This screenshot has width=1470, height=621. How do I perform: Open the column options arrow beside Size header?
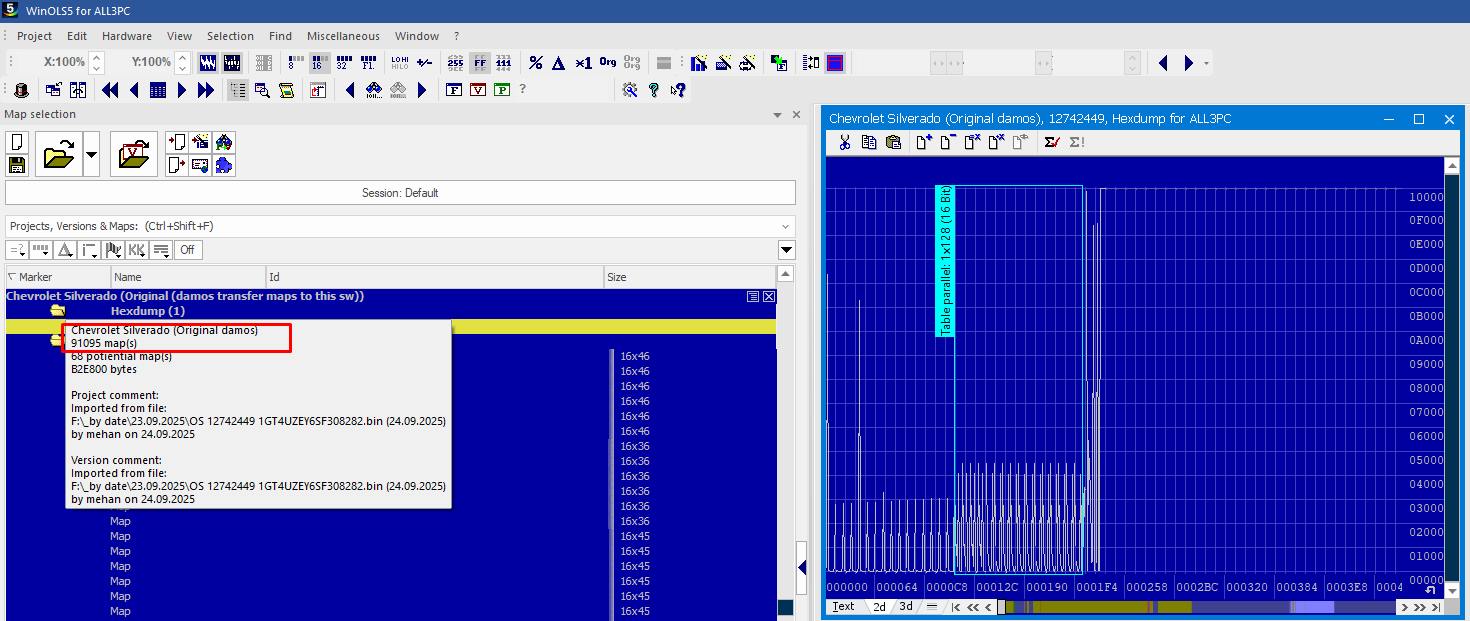point(787,275)
